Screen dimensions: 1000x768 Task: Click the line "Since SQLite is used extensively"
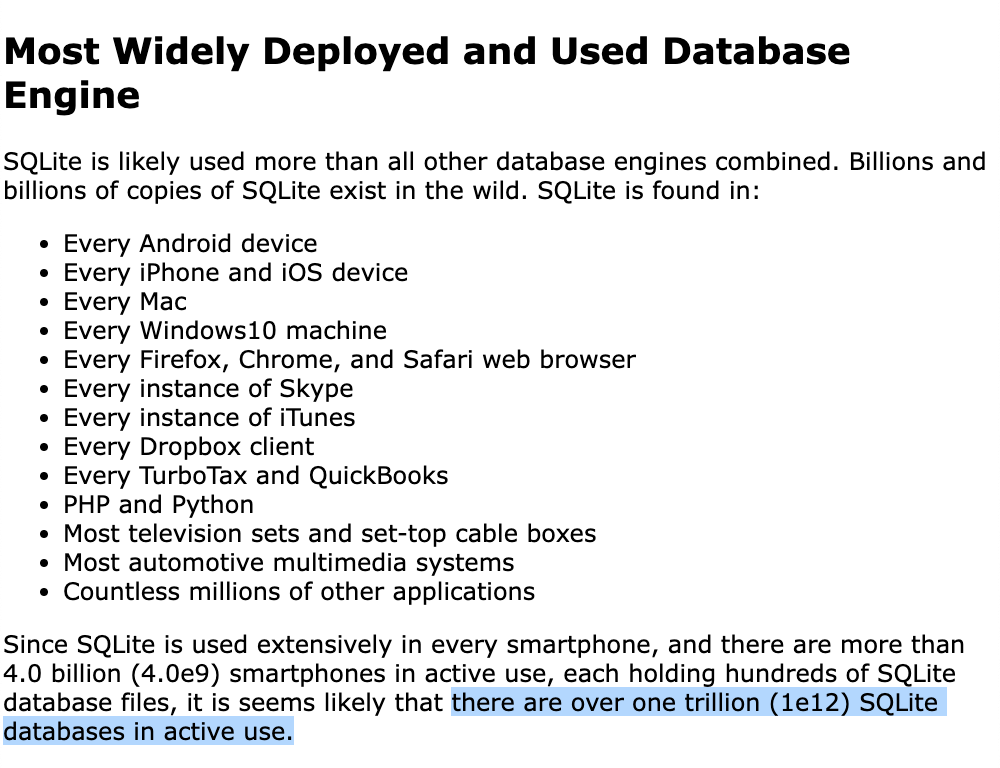pyautogui.click(x=484, y=644)
